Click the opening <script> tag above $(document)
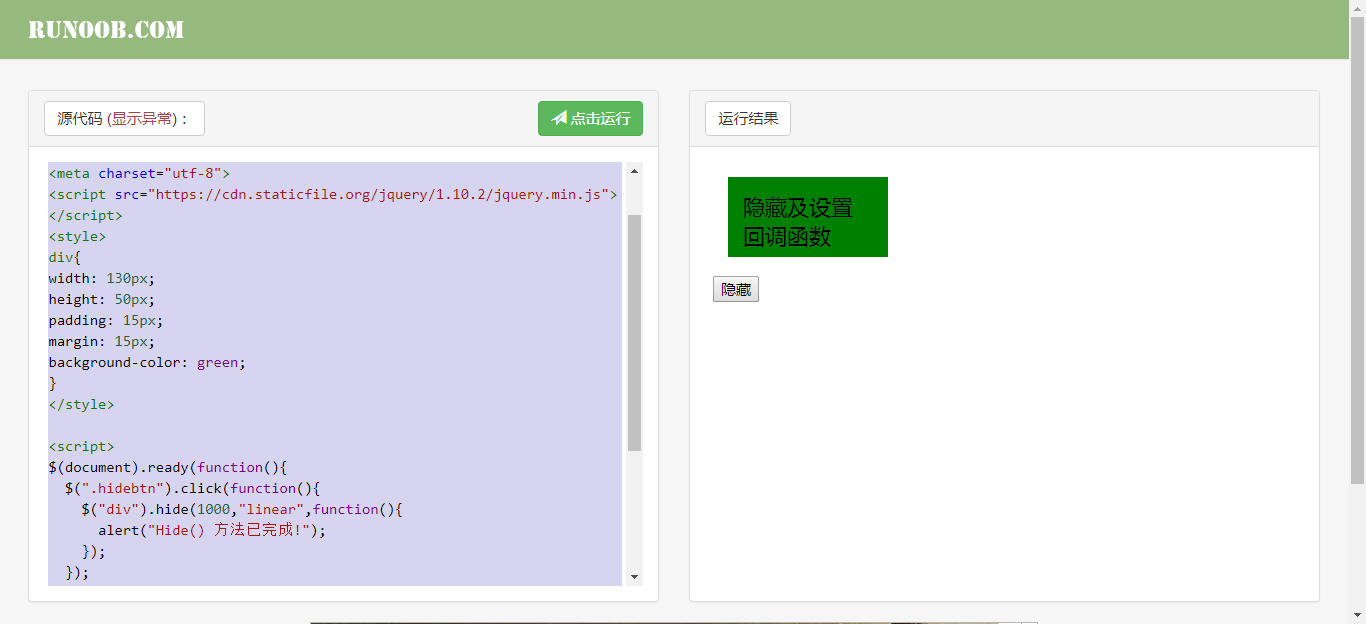 tap(81, 446)
